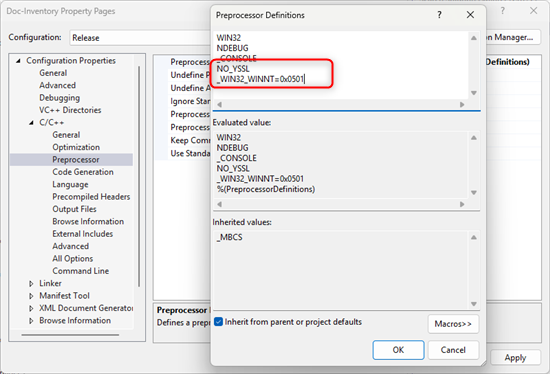The width and height of the screenshot is (550, 374).
Task: Select General under C/C++
Action: (66, 135)
